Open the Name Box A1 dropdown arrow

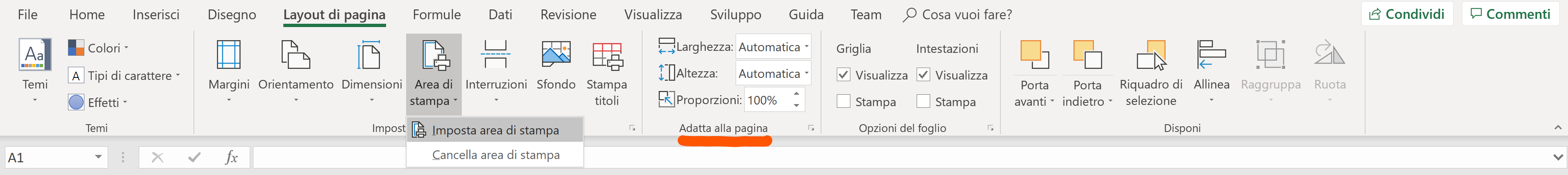point(98,157)
